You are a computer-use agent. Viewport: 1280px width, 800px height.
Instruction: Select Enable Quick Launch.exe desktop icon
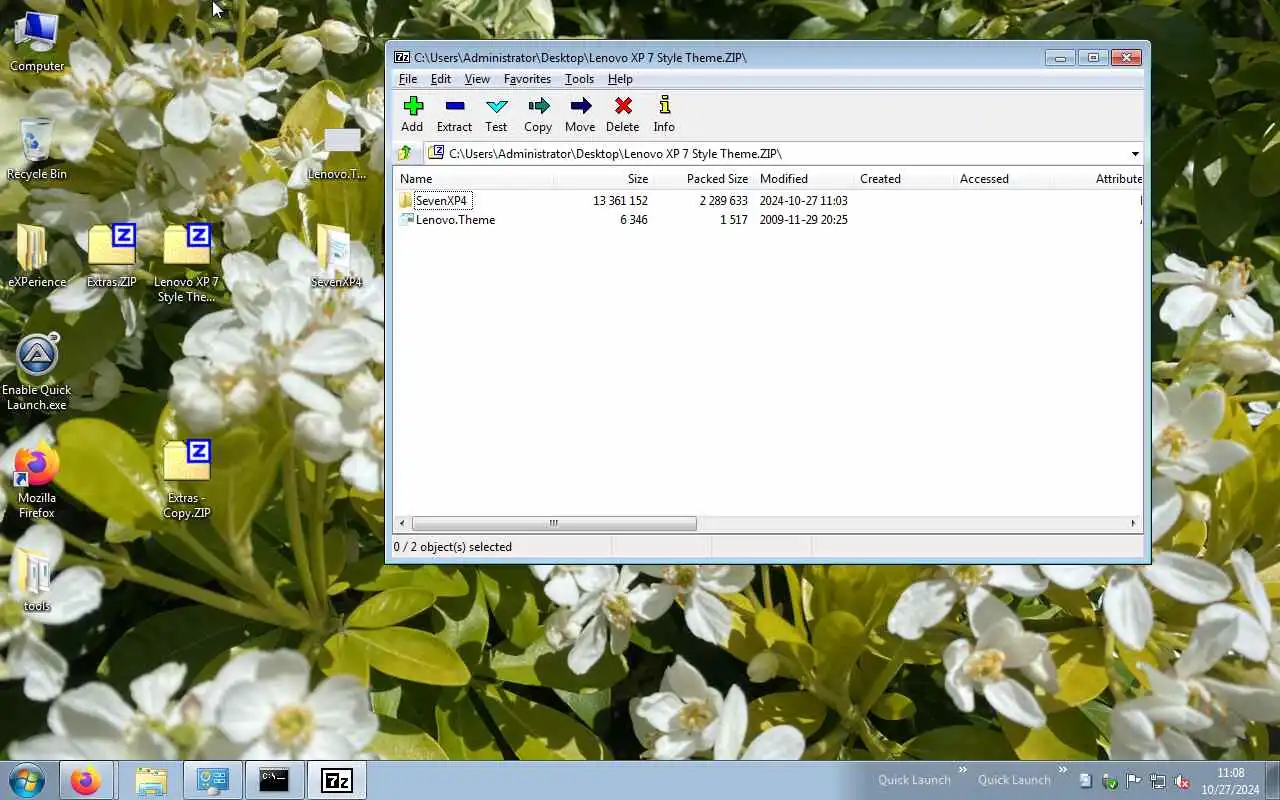coord(37,372)
